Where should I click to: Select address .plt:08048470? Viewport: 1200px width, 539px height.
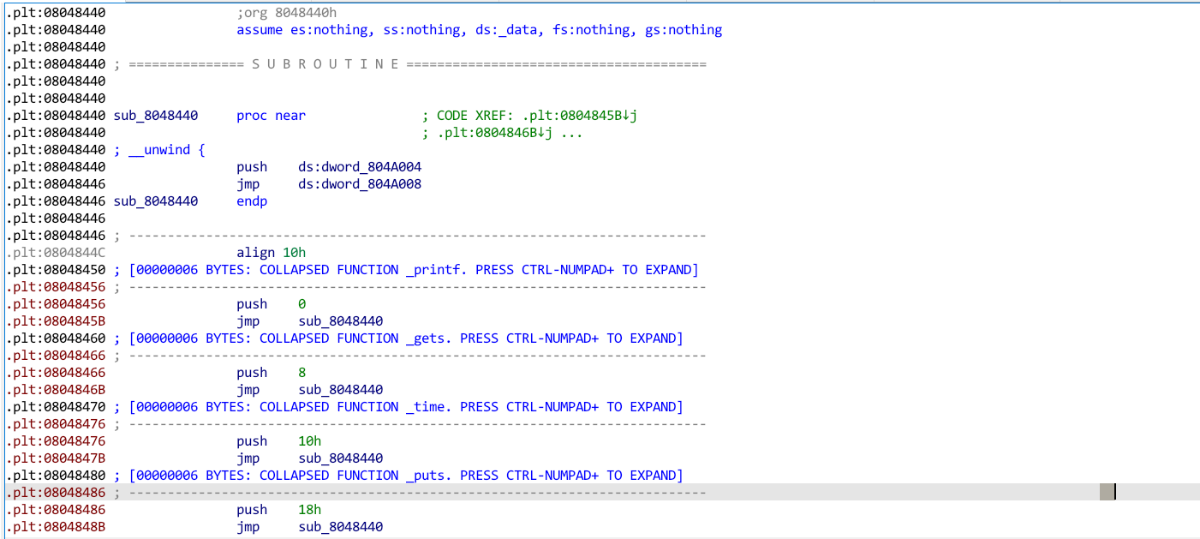(x=56, y=407)
